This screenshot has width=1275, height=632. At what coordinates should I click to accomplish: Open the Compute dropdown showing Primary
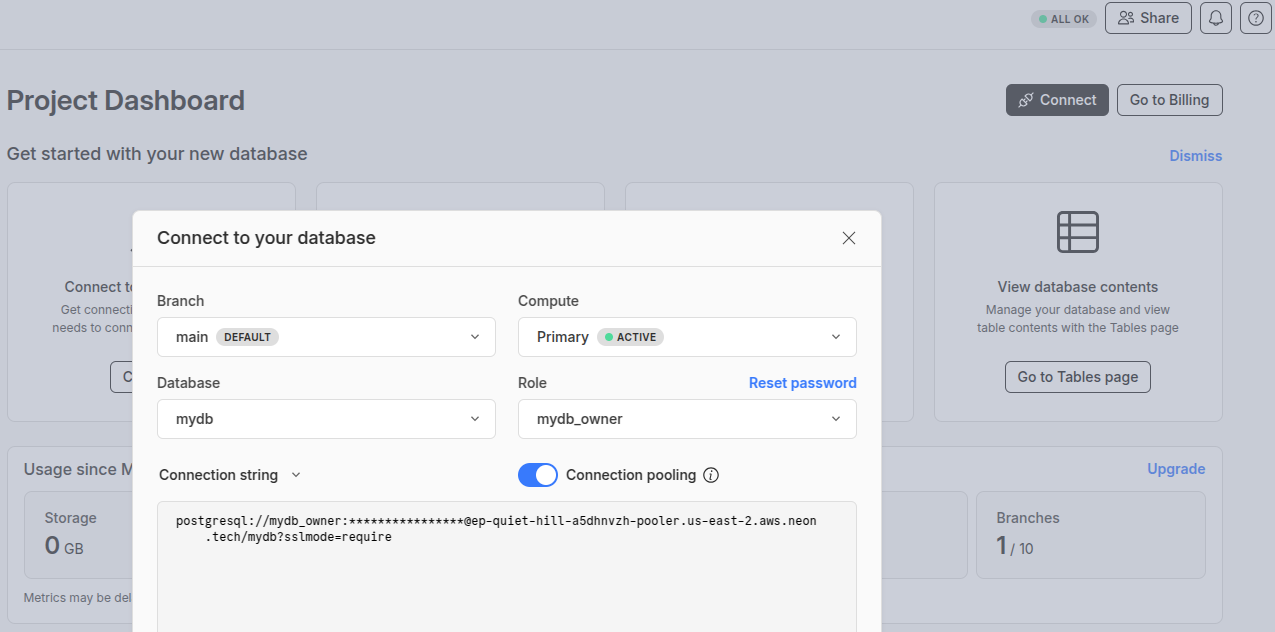687,337
